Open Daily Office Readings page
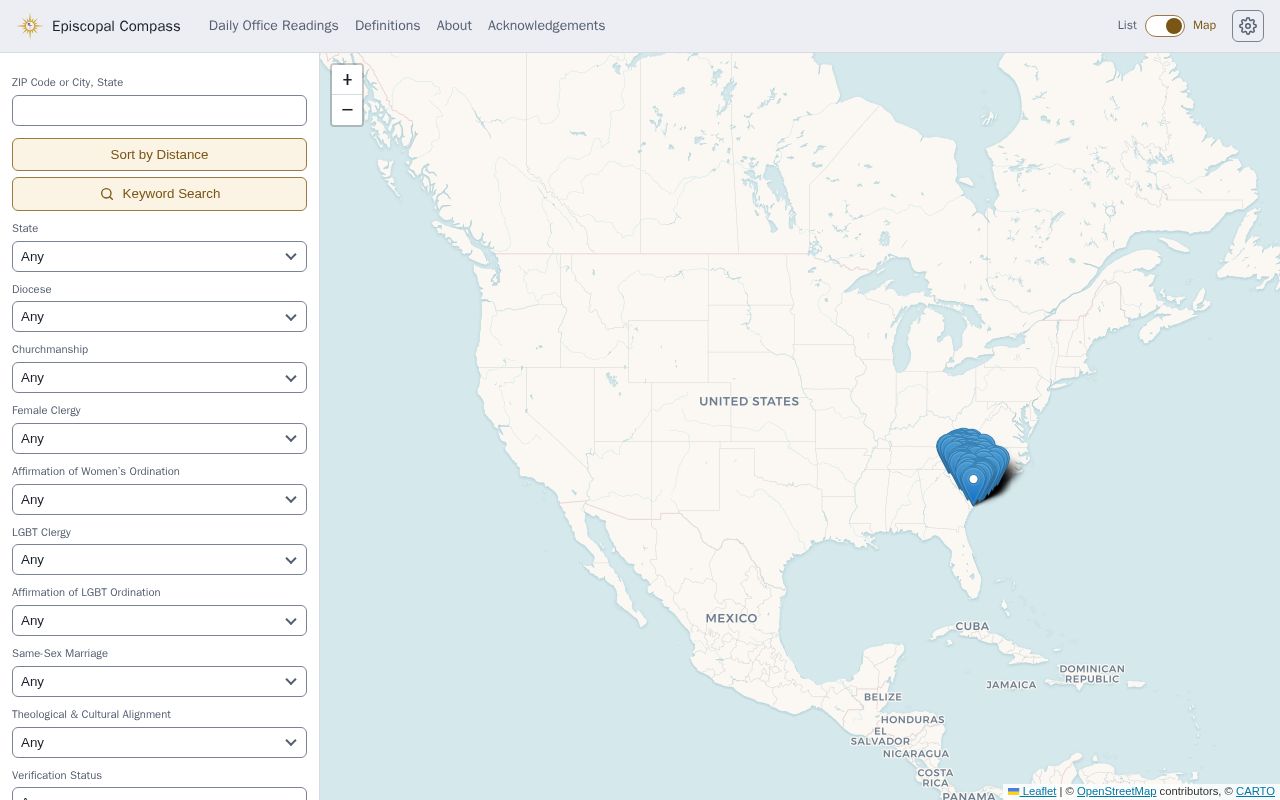1280x800 pixels. click(273, 26)
